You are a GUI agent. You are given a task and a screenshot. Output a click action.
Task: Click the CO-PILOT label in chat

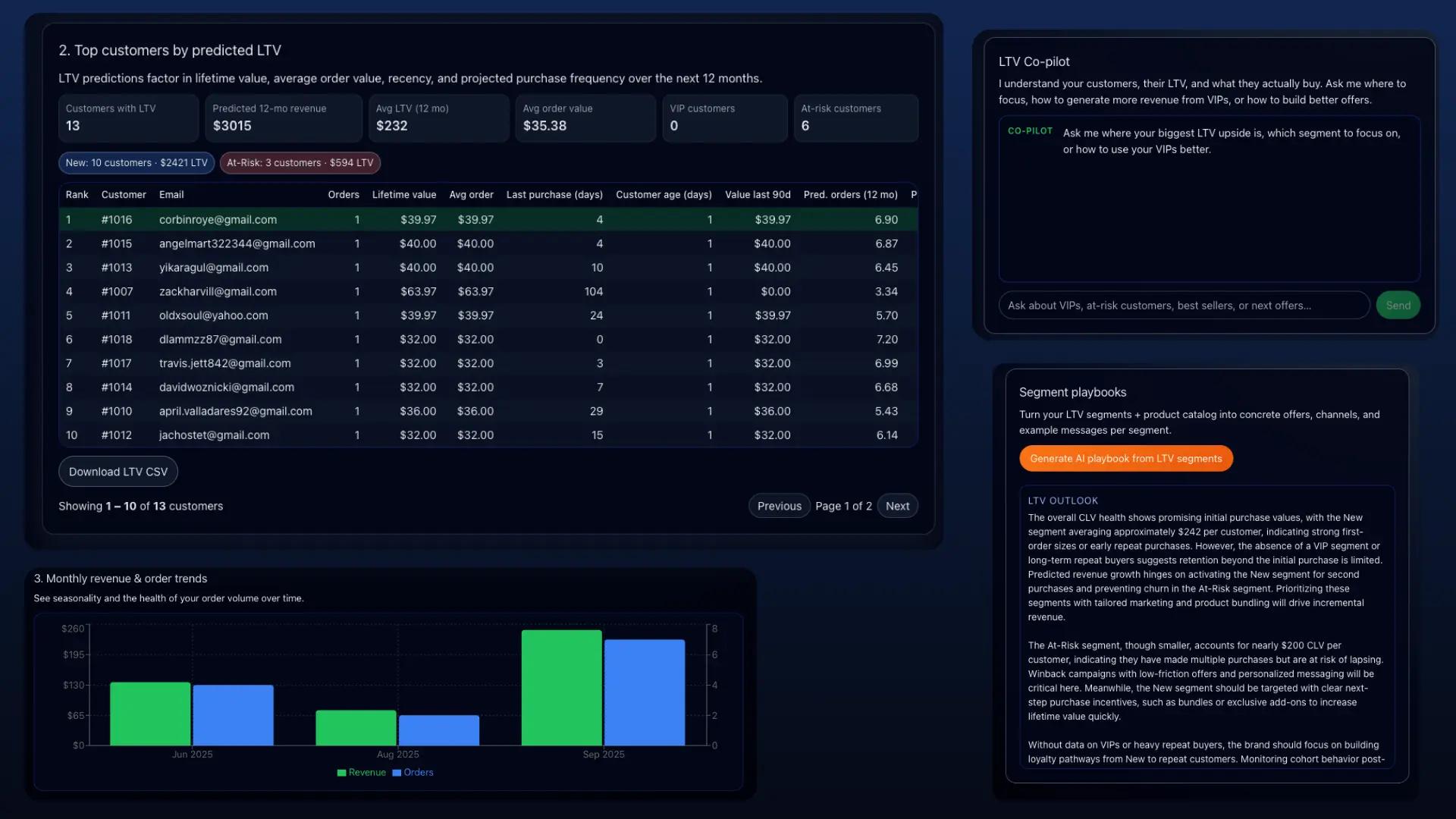[1030, 131]
